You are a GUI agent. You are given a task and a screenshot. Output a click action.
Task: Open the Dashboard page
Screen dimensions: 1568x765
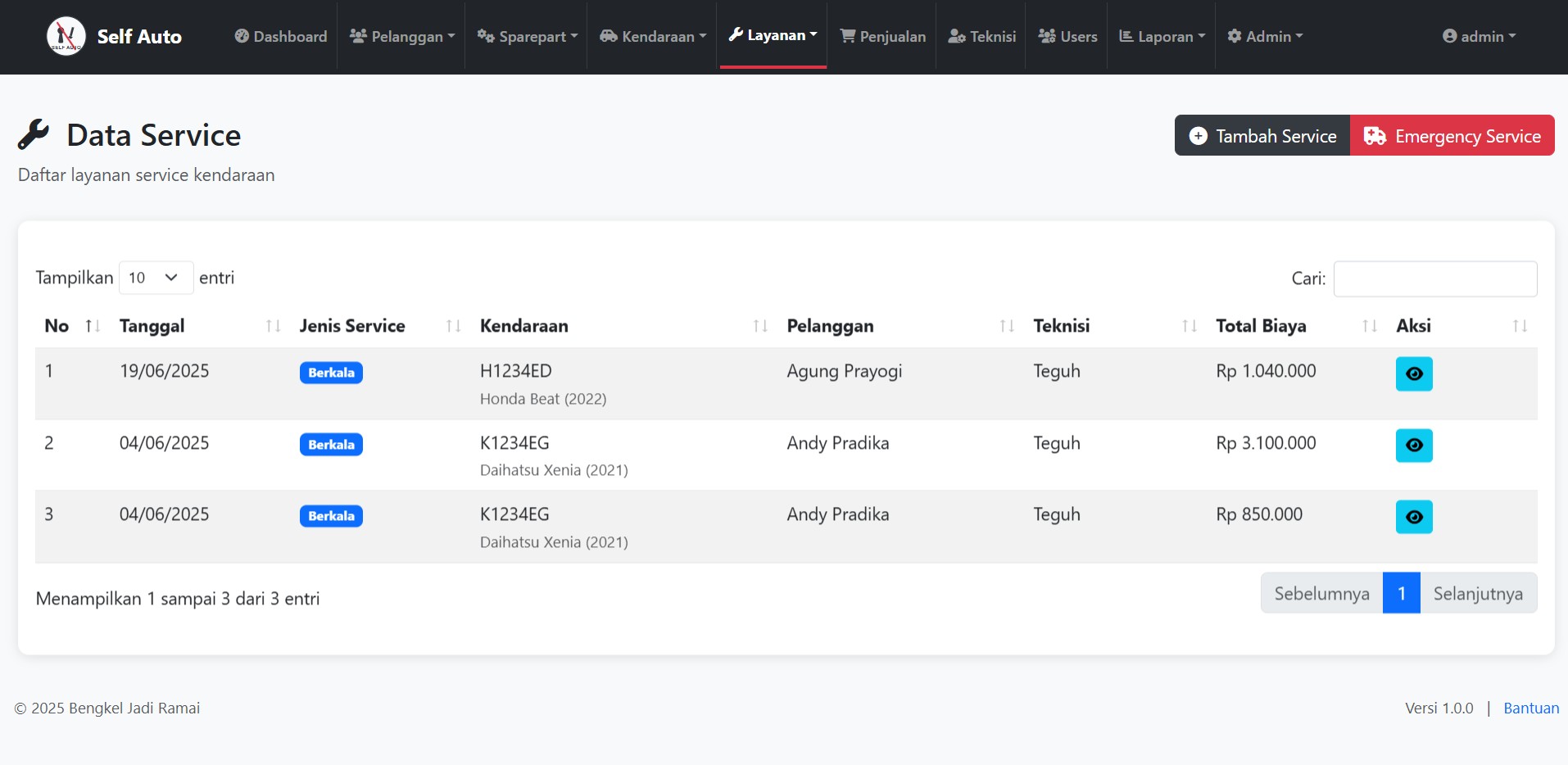click(281, 36)
